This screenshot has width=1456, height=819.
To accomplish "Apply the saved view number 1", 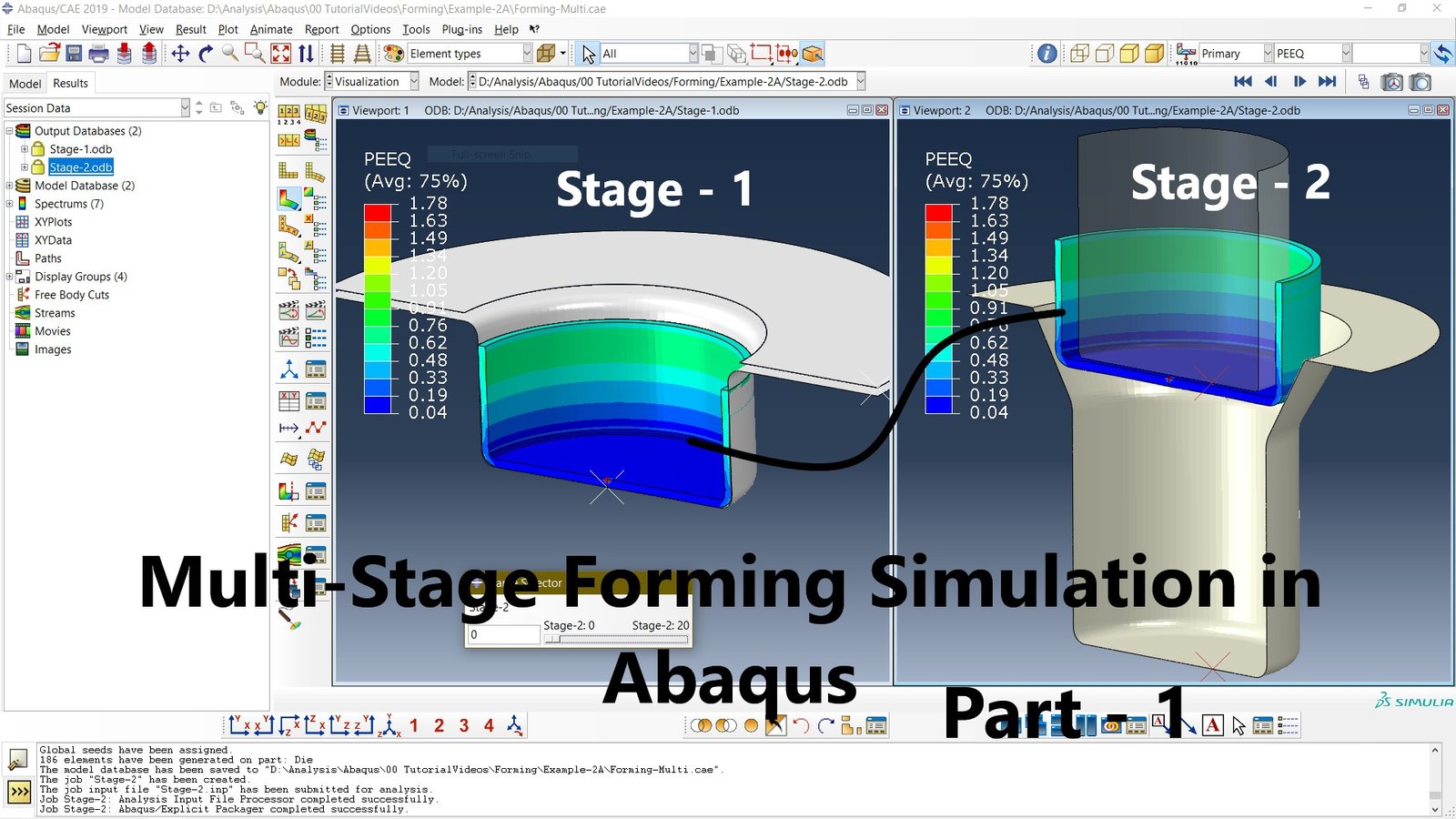I will pos(414,725).
